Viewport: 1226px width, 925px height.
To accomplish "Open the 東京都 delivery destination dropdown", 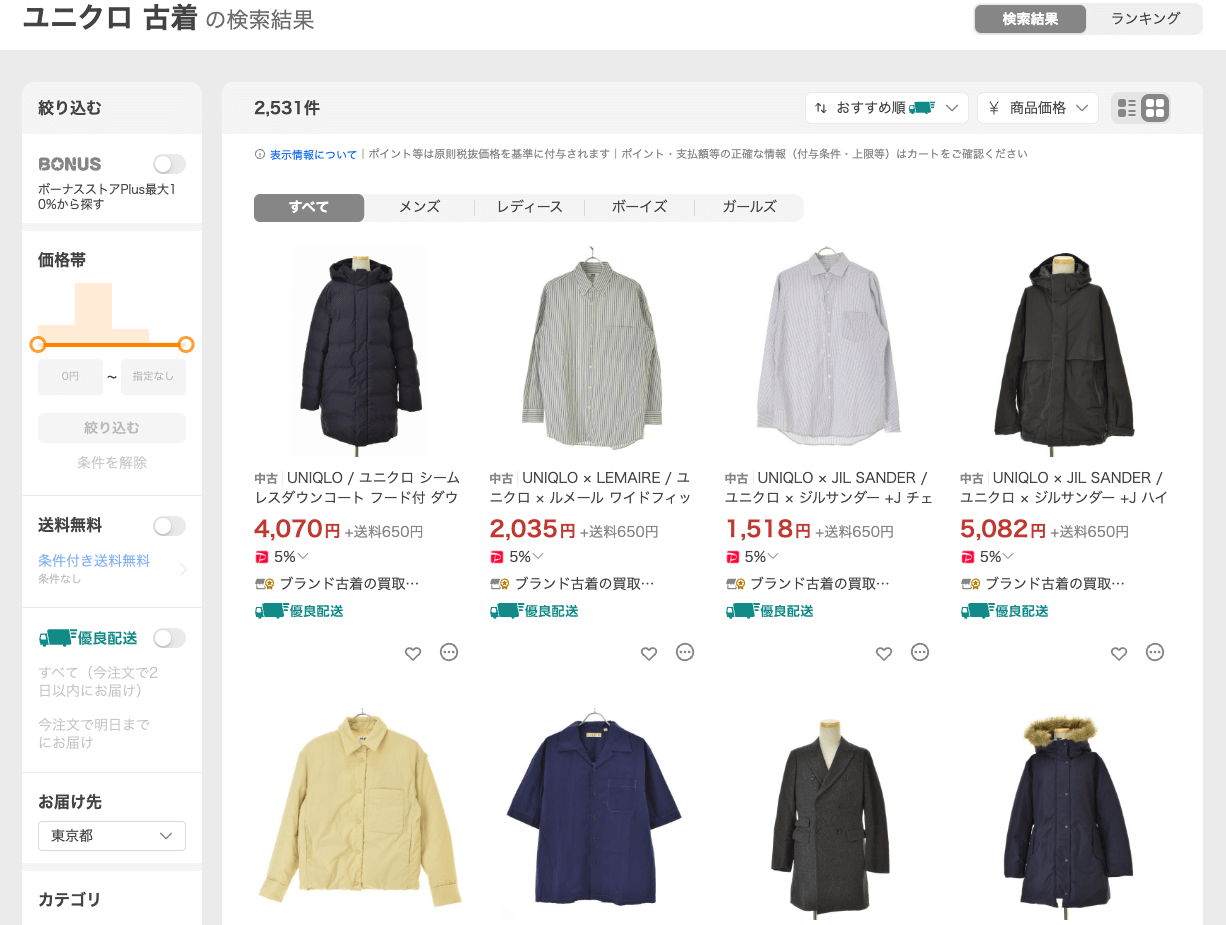I will [x=112, y=836].
